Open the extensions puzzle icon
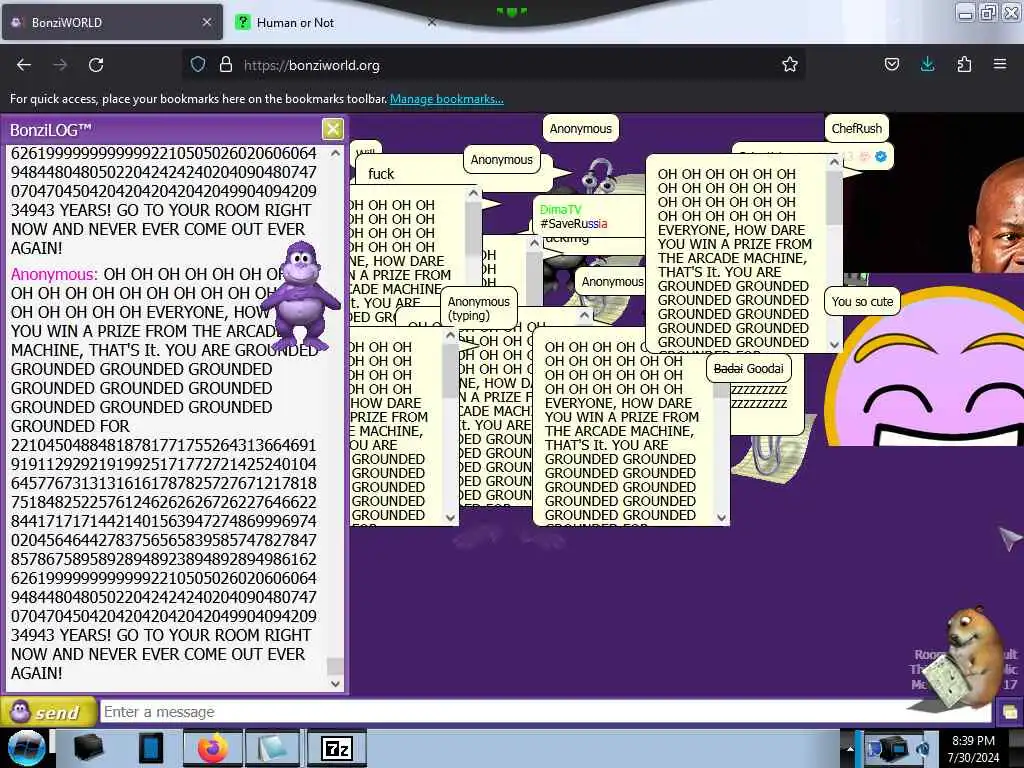The height and width of the screenshot is (768, 1024). click(x=964, y=64)
